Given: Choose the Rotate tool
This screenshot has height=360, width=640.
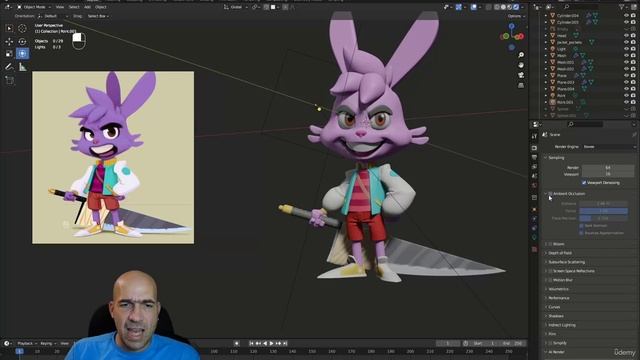Looking at the screenshot, I should point(22,41).
